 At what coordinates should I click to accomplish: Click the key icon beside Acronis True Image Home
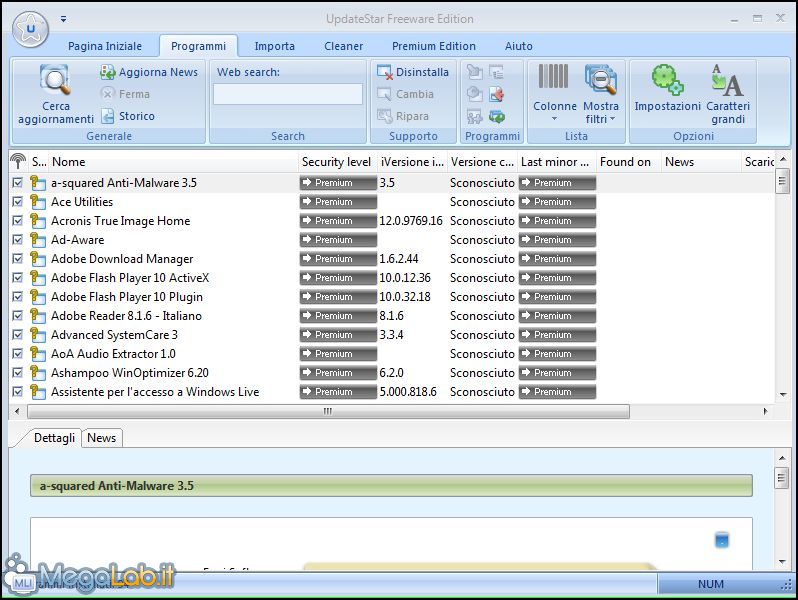tap(37, 221)
